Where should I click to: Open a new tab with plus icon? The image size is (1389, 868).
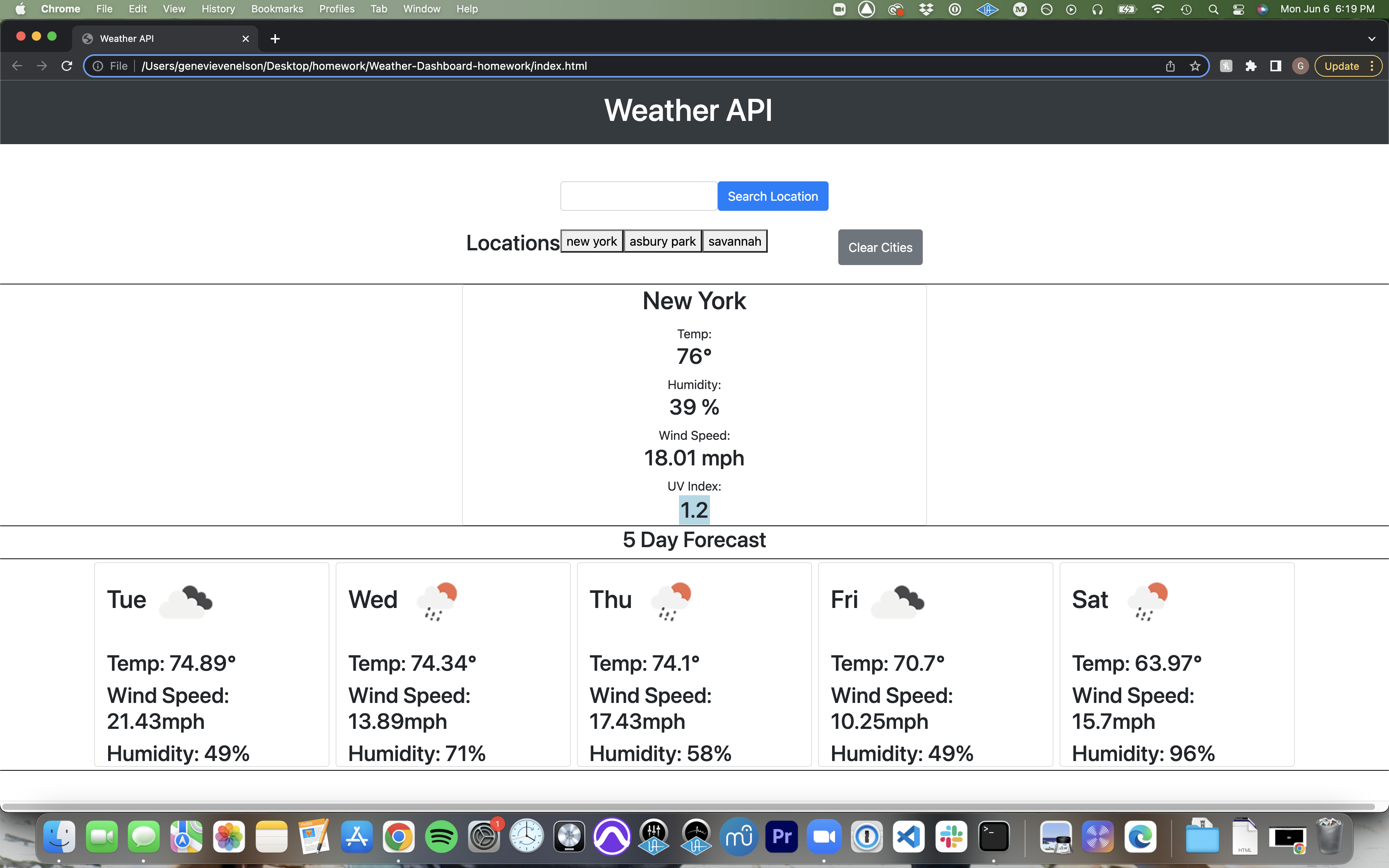click(275, 38)
